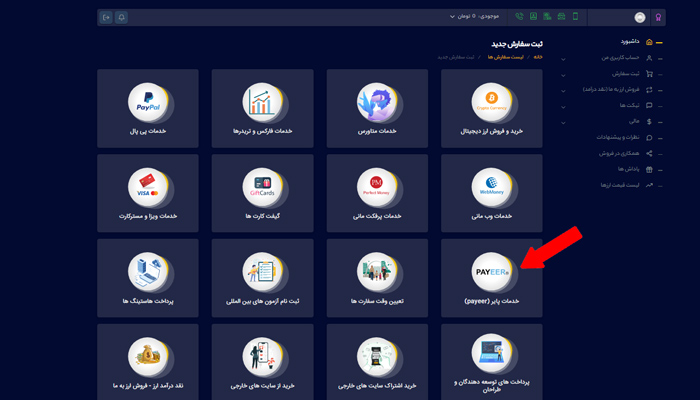Click the green ID card icon
Screen dimensions: 700x400
[533, 17]
